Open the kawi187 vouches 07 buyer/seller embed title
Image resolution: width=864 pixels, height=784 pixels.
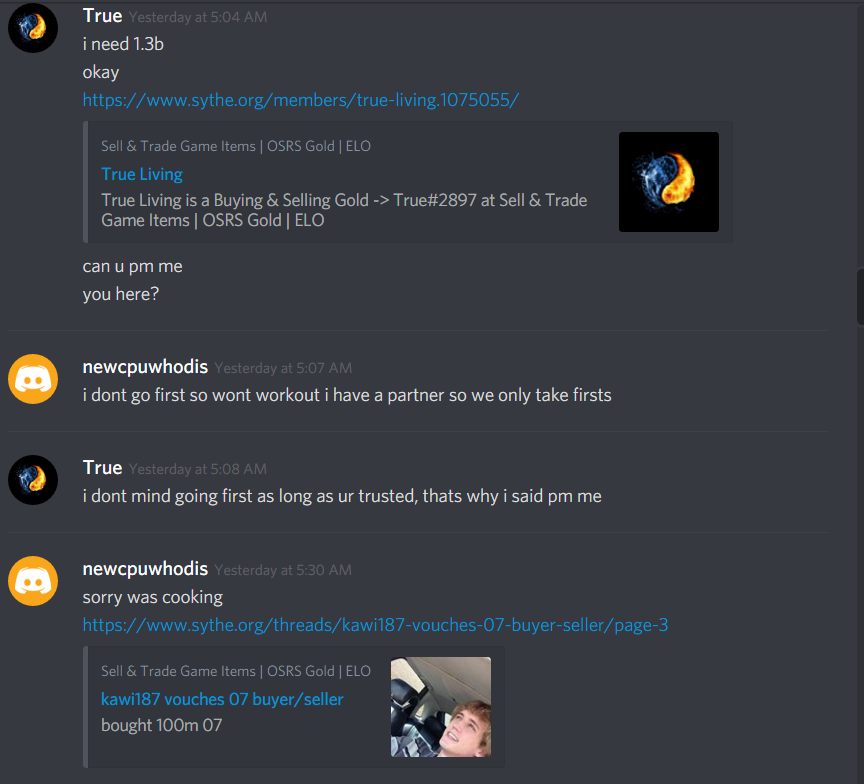pos(222,699)
